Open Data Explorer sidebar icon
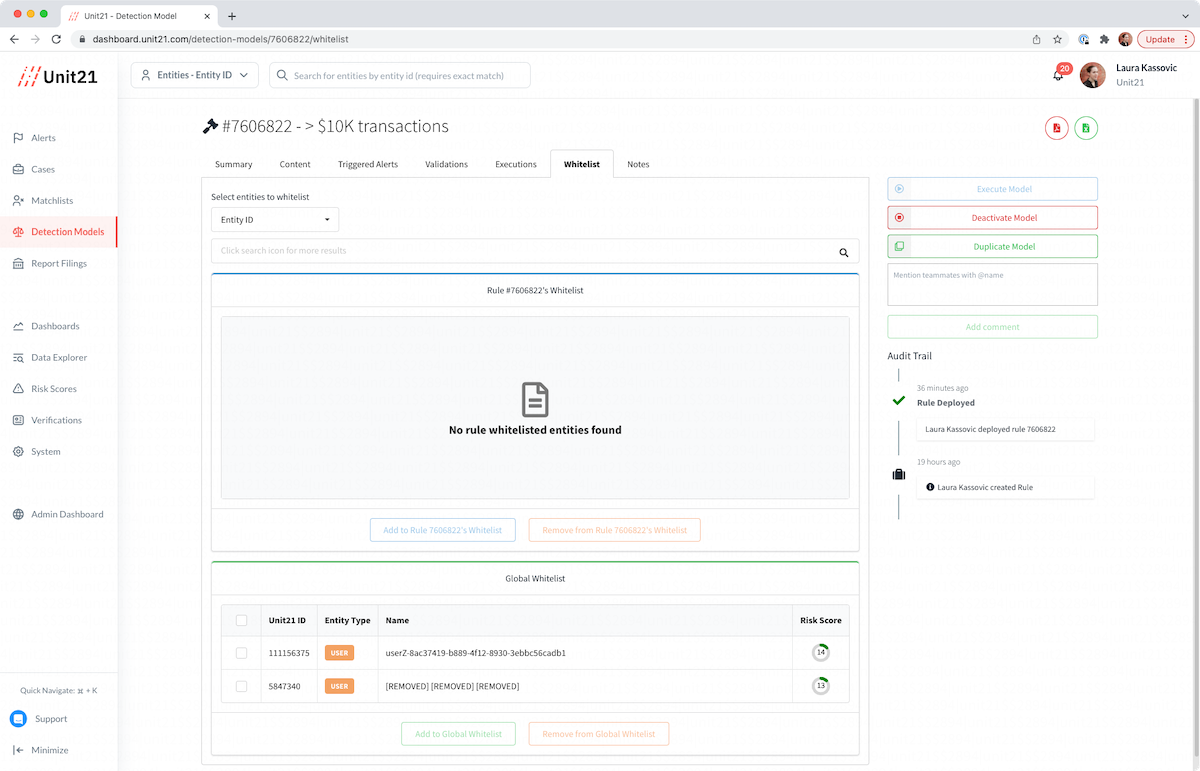 18,358
